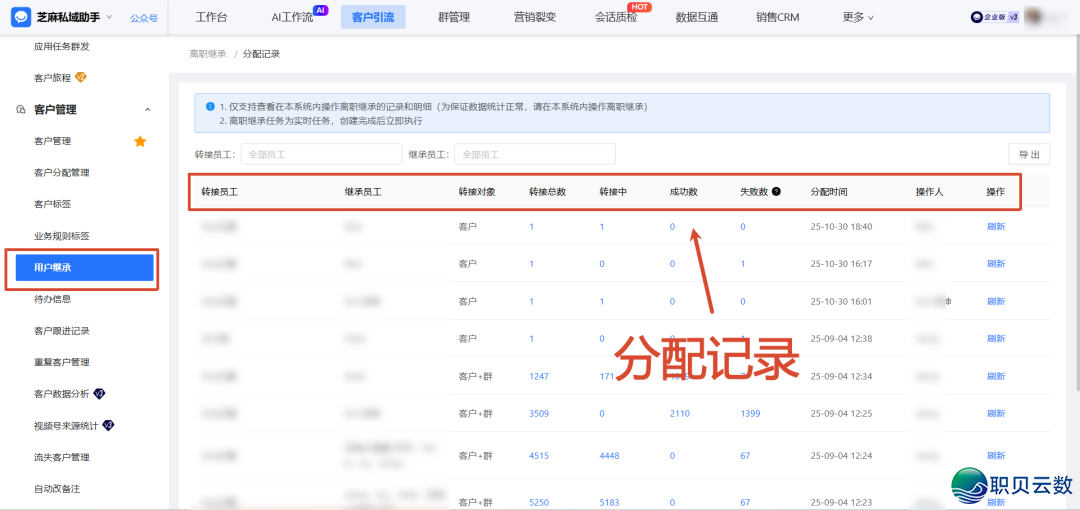The width and height of the screenshot is (1080, 510).
Task: Open the AI工作流 tab
Action: [292, 17]
